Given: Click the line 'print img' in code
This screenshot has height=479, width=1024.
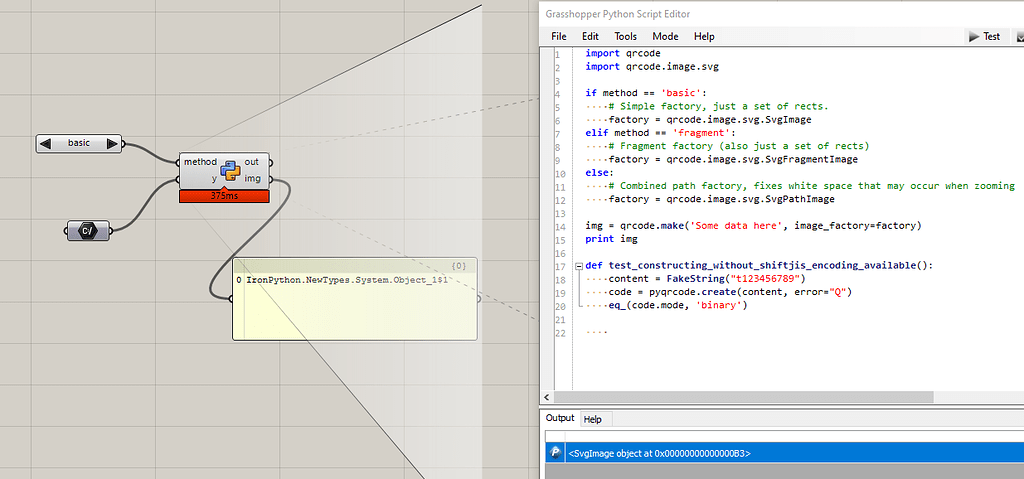Looking at the screenshot, I should [611, 239].
